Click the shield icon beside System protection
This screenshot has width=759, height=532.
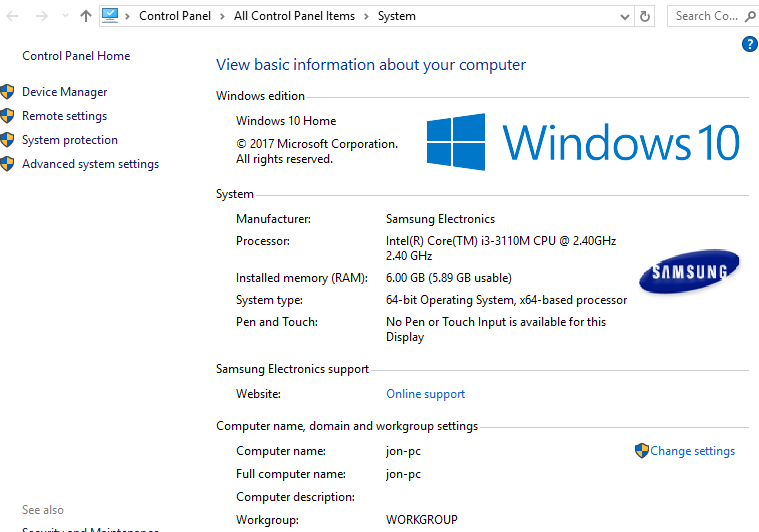(7, 140)
